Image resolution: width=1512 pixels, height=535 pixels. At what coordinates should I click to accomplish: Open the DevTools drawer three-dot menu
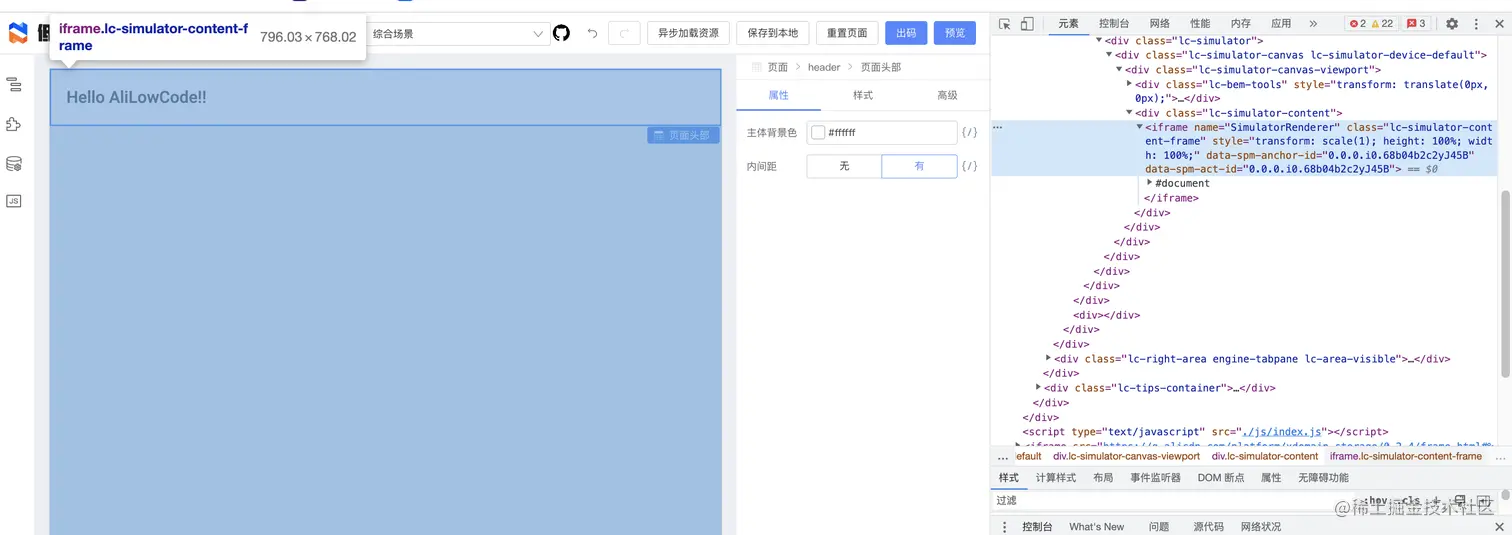(1005, 527)
